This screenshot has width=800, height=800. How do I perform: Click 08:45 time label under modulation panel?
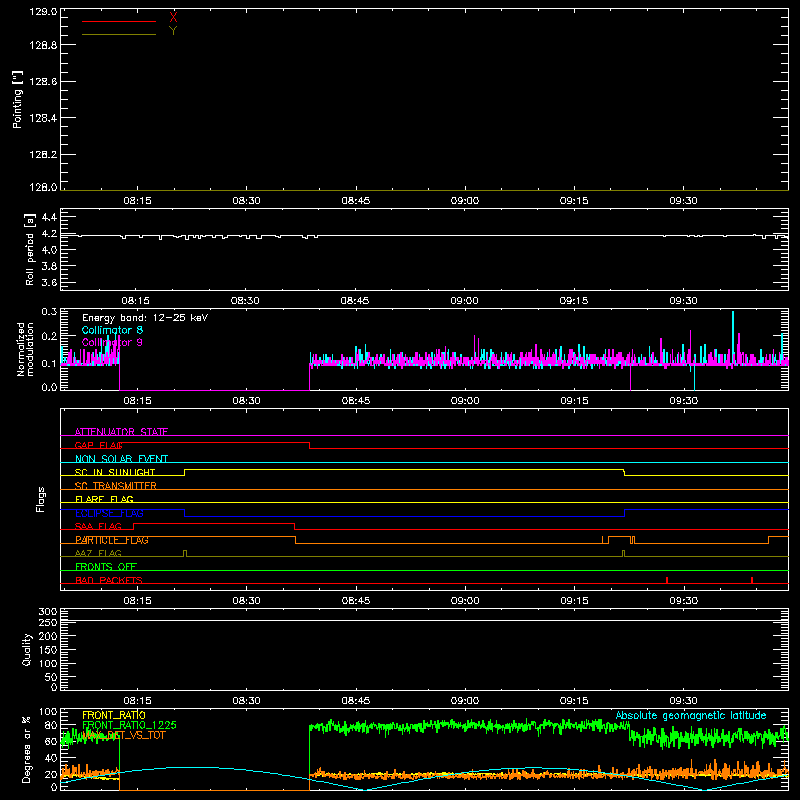pos(356,401)
